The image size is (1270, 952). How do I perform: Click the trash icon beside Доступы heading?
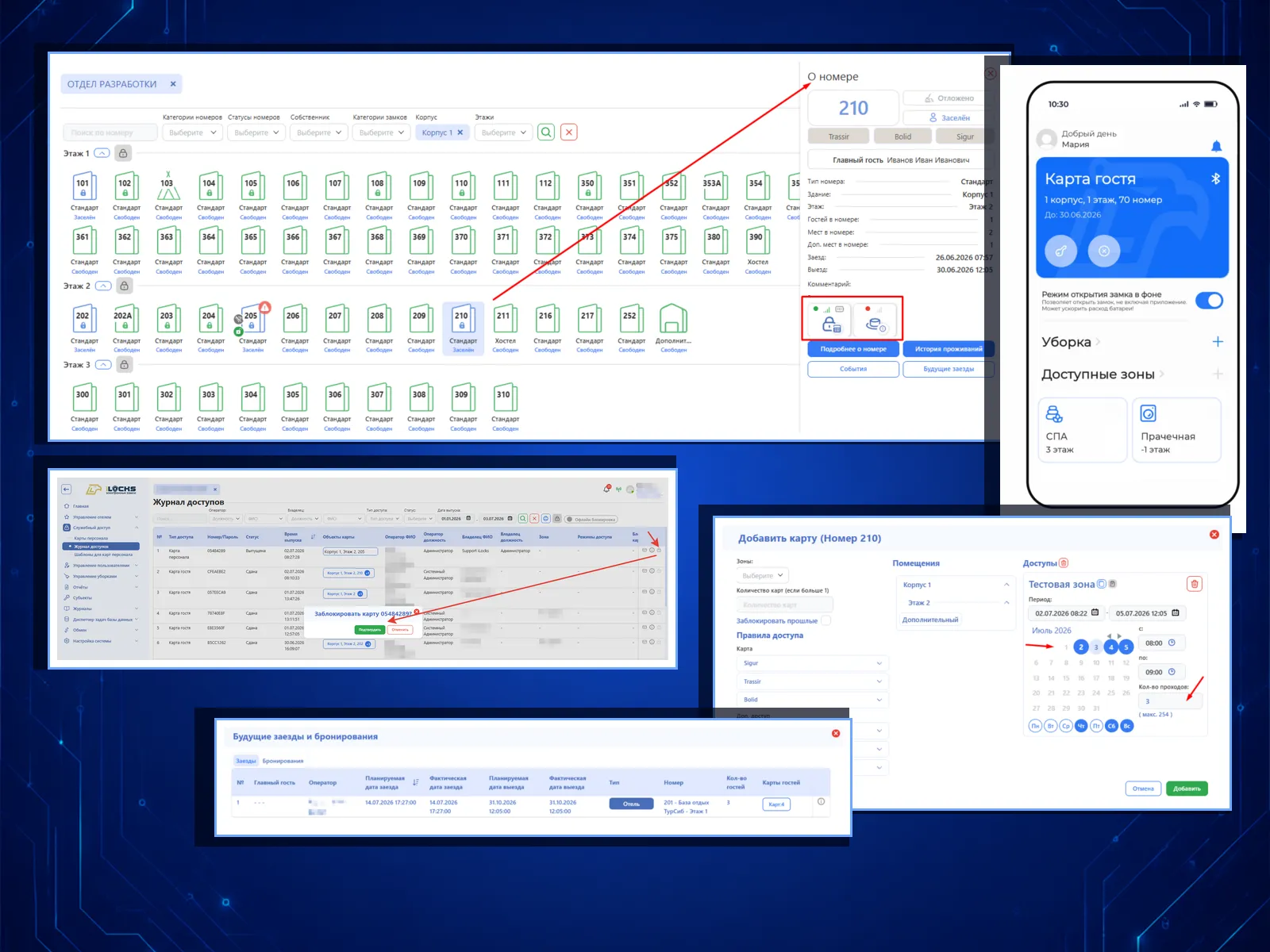point(1064,563)
